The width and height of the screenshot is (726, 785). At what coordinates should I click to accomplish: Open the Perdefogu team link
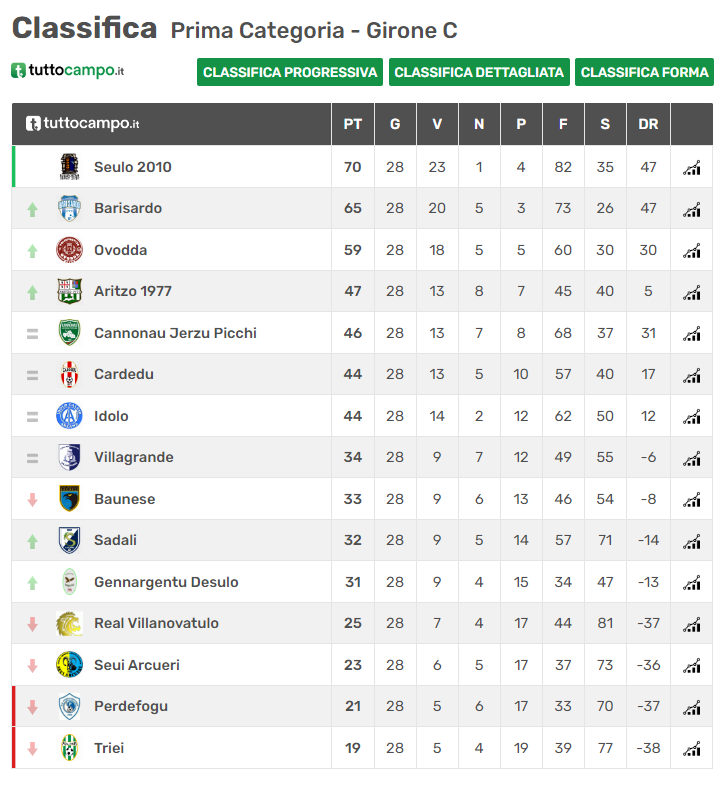(x=131, y=706)
